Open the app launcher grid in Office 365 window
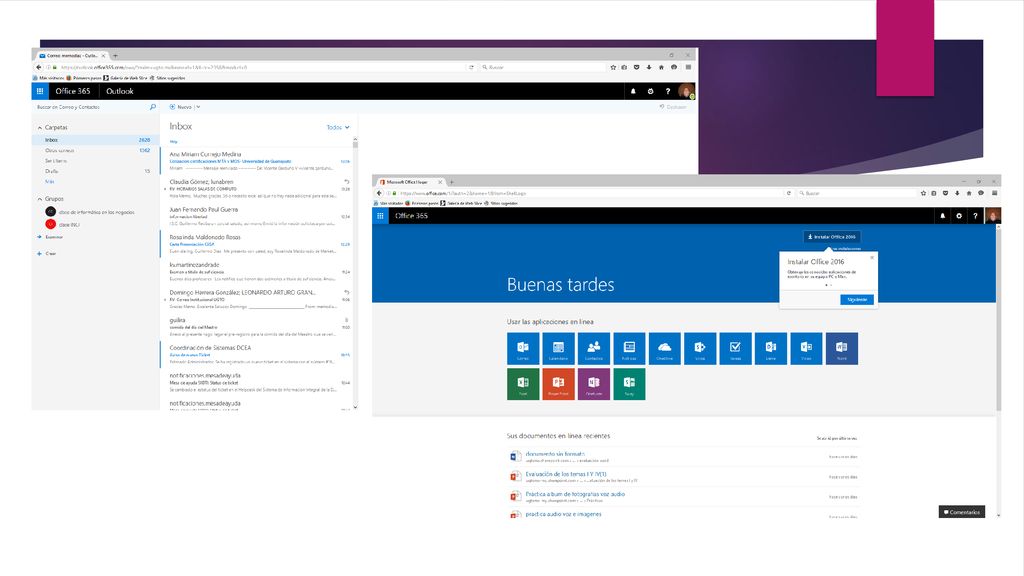Screen dimensions: 1024x576 (380, 216)
